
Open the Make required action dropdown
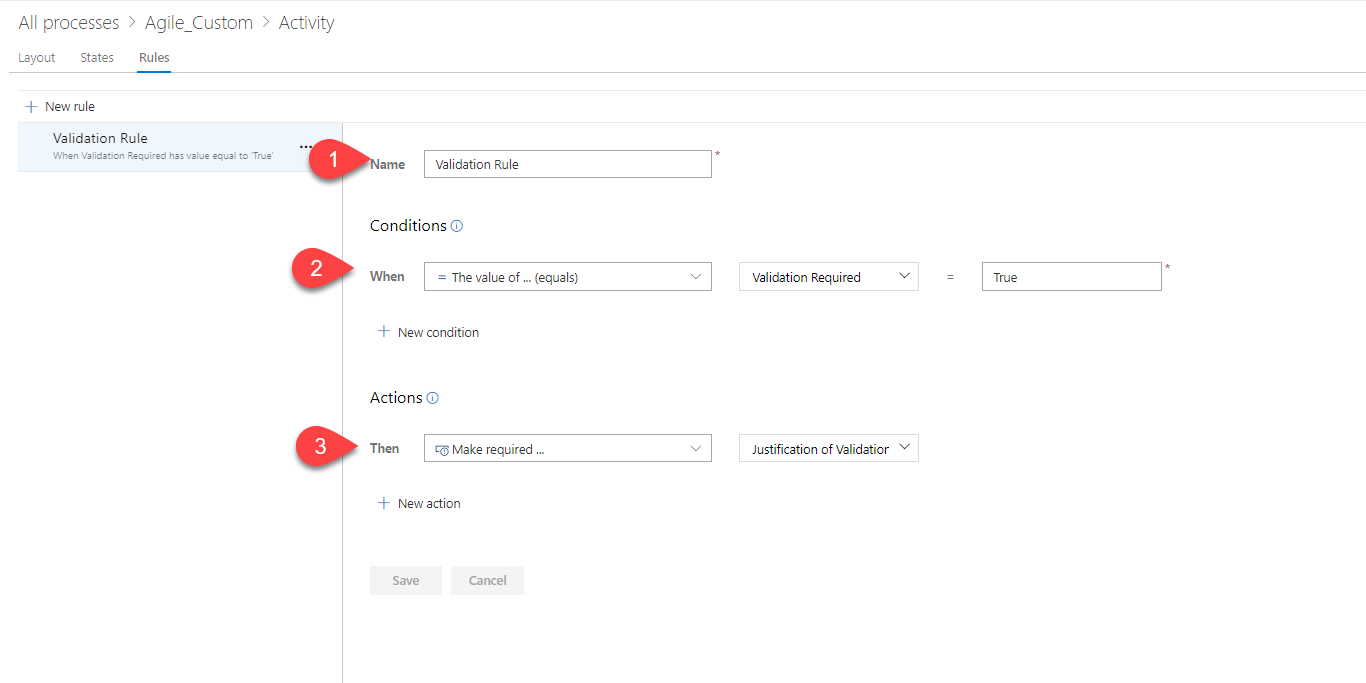[696, 449]
